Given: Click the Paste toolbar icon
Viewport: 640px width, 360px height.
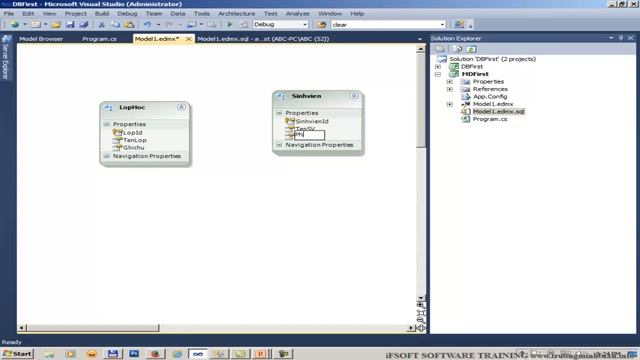Looking at the screenshot, I should click(129, 24).
